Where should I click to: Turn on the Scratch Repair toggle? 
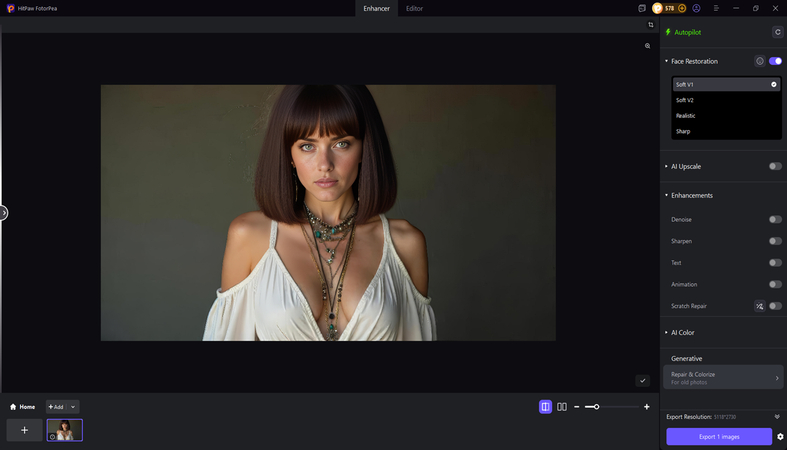coord(775,306)
